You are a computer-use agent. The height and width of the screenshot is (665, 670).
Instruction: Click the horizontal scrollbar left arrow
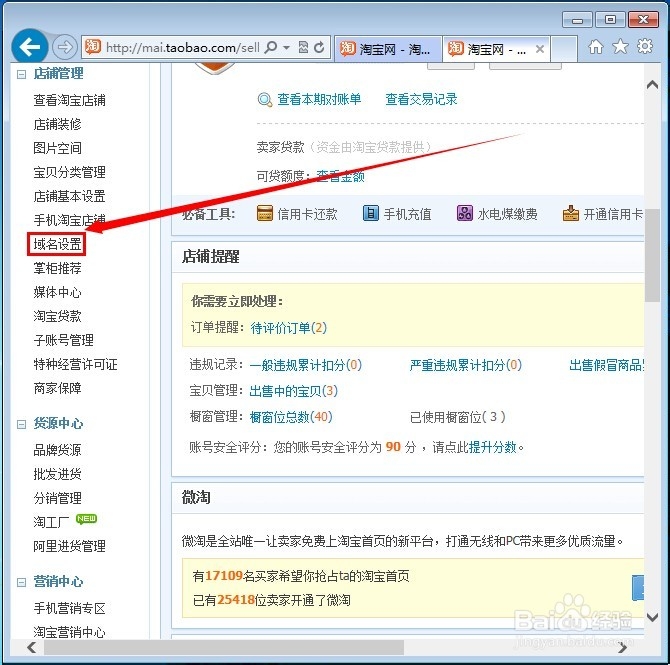point(32,647)
